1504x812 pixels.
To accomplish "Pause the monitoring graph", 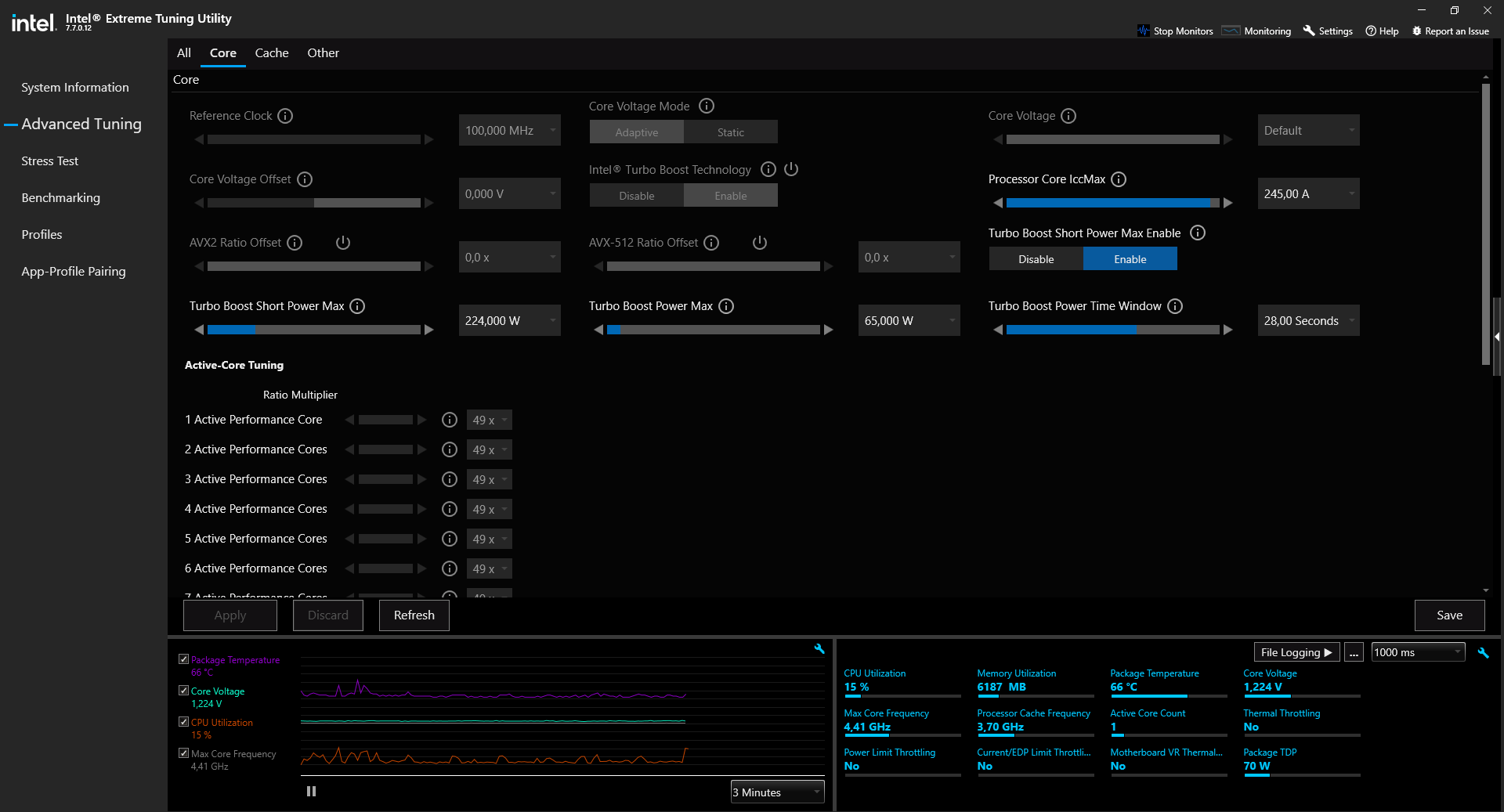I will 311,792.
